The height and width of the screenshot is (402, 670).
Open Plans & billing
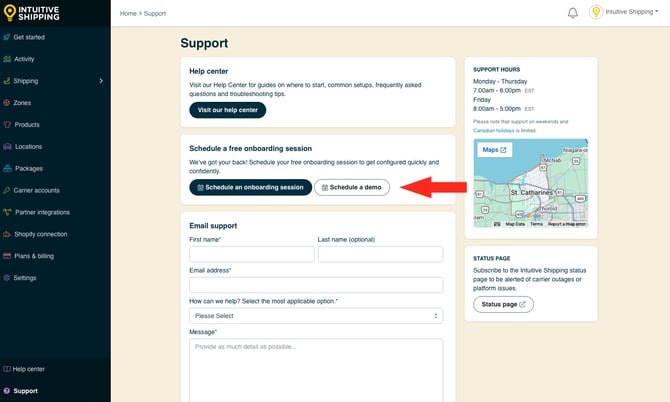34,256
